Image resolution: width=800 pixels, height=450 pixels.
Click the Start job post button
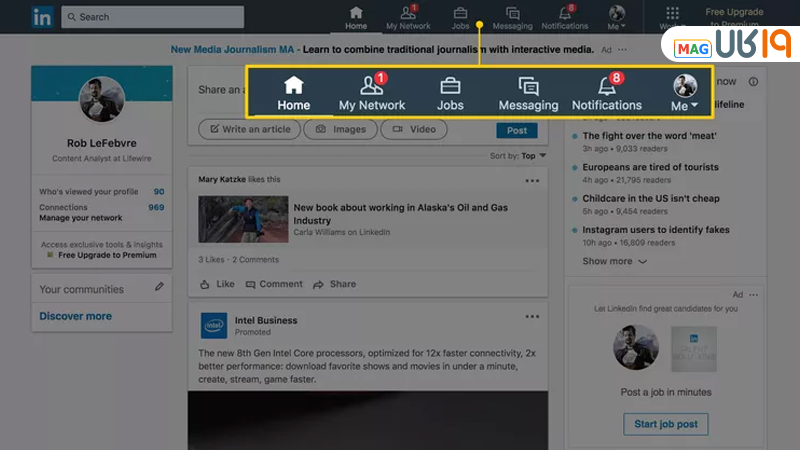point(665,424)
